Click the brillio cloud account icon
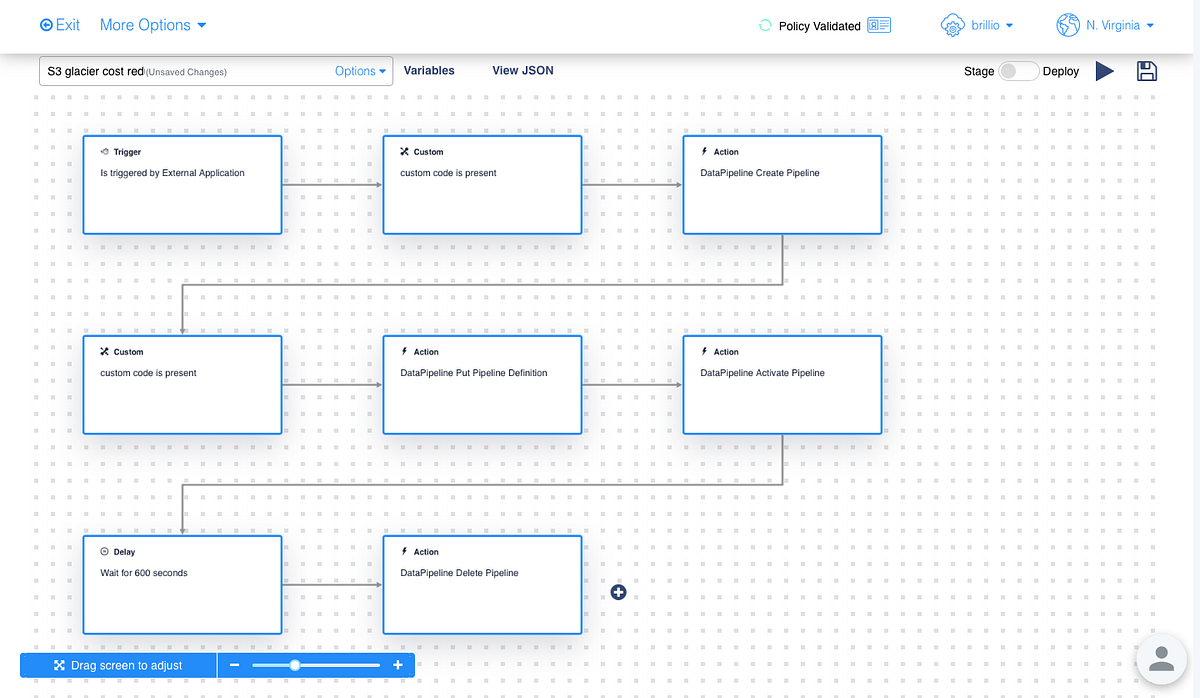This screenshot has height=698, width=1200. [x=952, y=25]
